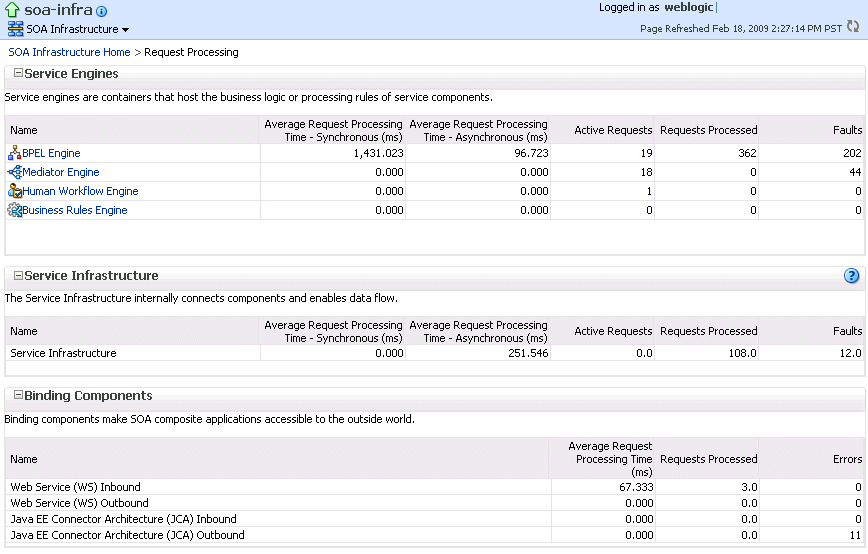The image size is (868, 554).
Task: Select JCA Outbound errors value 11
Action: (855, 535)
